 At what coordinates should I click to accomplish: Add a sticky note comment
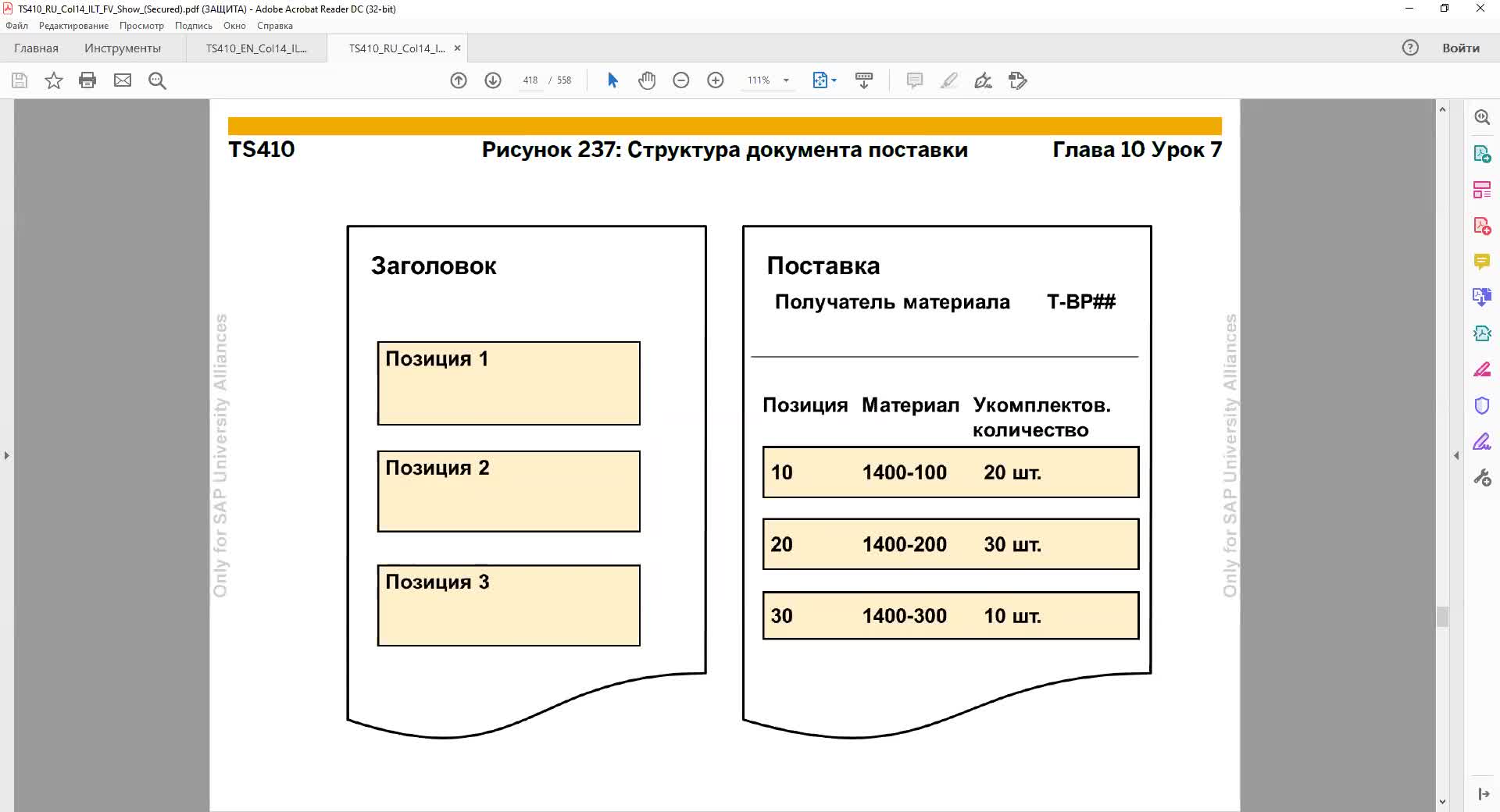915,80
